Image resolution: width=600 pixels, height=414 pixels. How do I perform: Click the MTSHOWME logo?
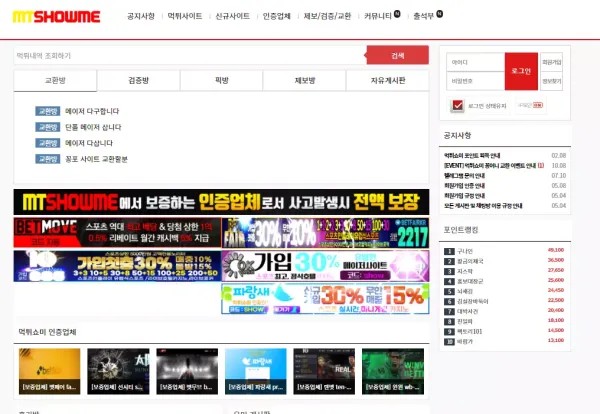(x=56, y=17)
